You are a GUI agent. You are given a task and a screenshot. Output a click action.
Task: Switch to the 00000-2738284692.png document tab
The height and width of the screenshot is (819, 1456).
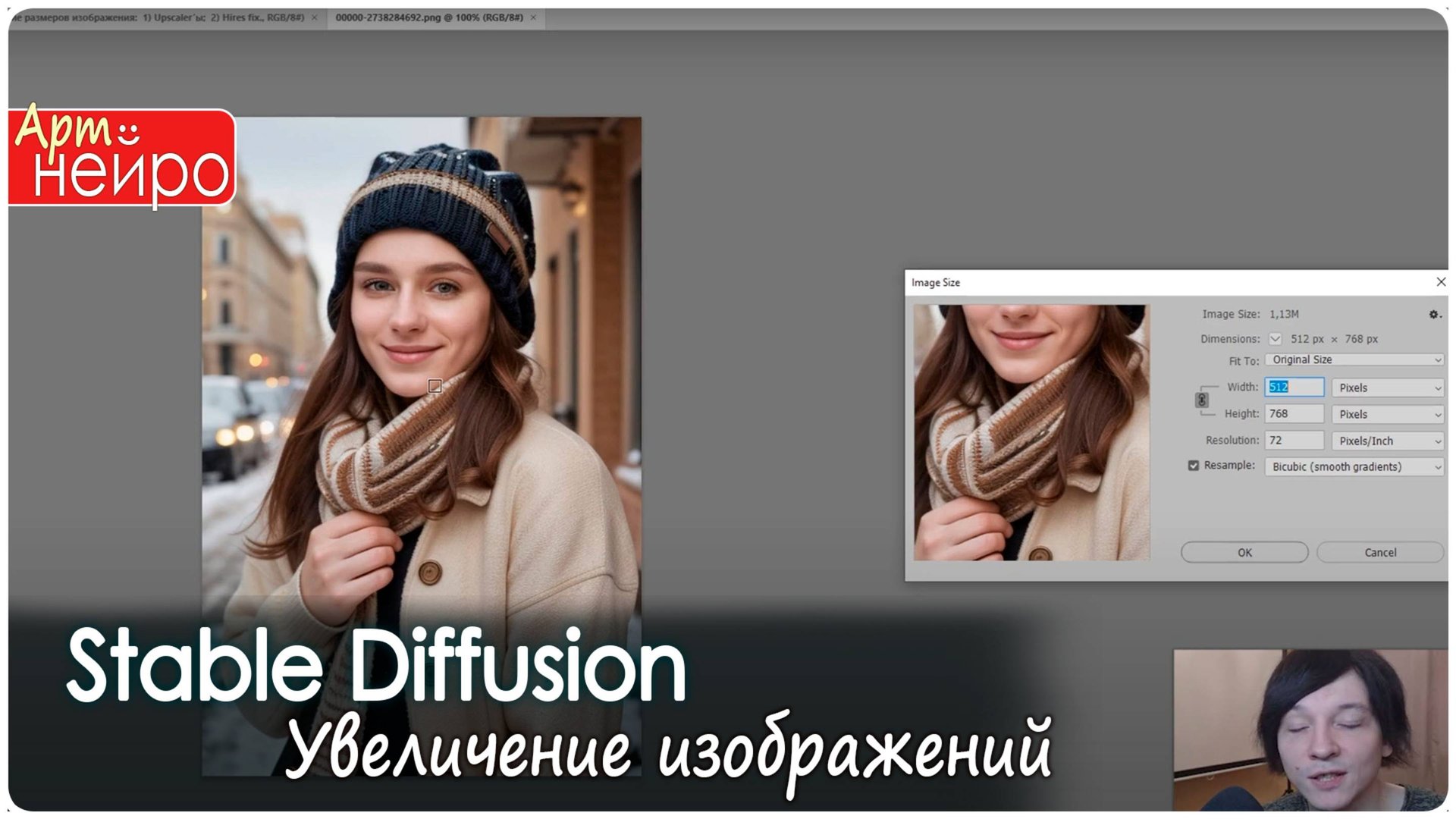point(428,17)
